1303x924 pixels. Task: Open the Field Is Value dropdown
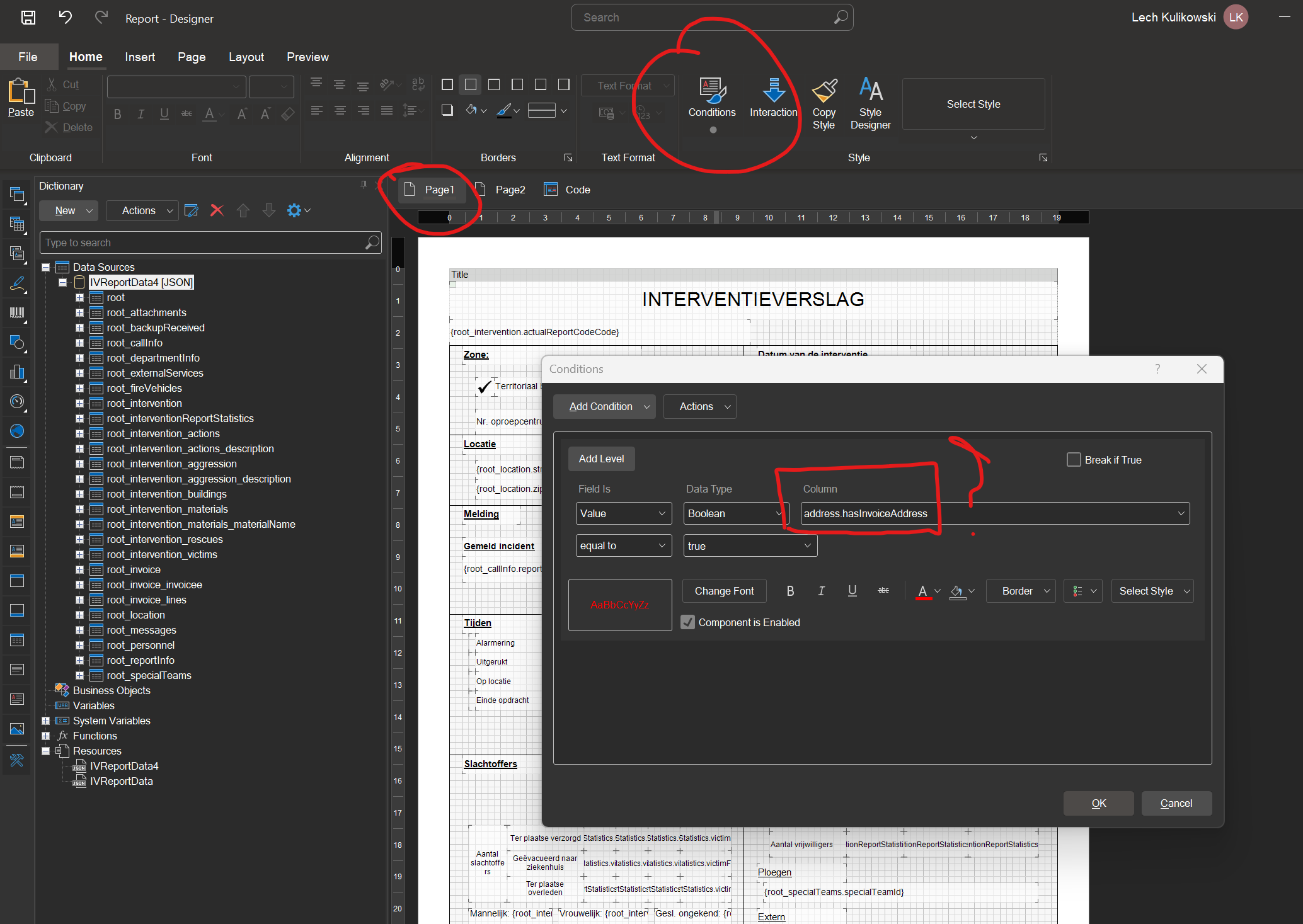624,513
